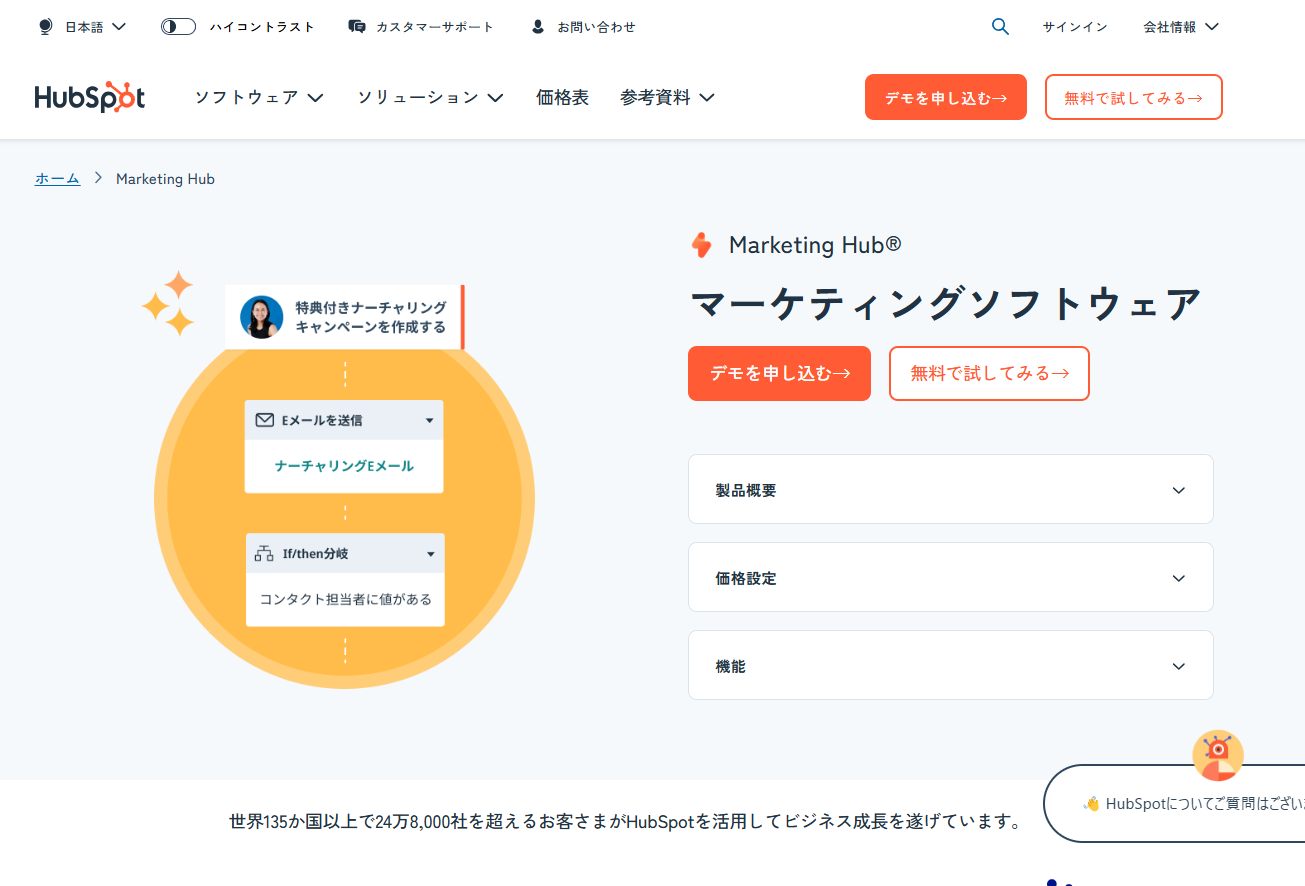This screenshot has height=886, width=1305.
Task: Click the Marketing Hub lightning bolt icon
Action: tap(702, 245)
